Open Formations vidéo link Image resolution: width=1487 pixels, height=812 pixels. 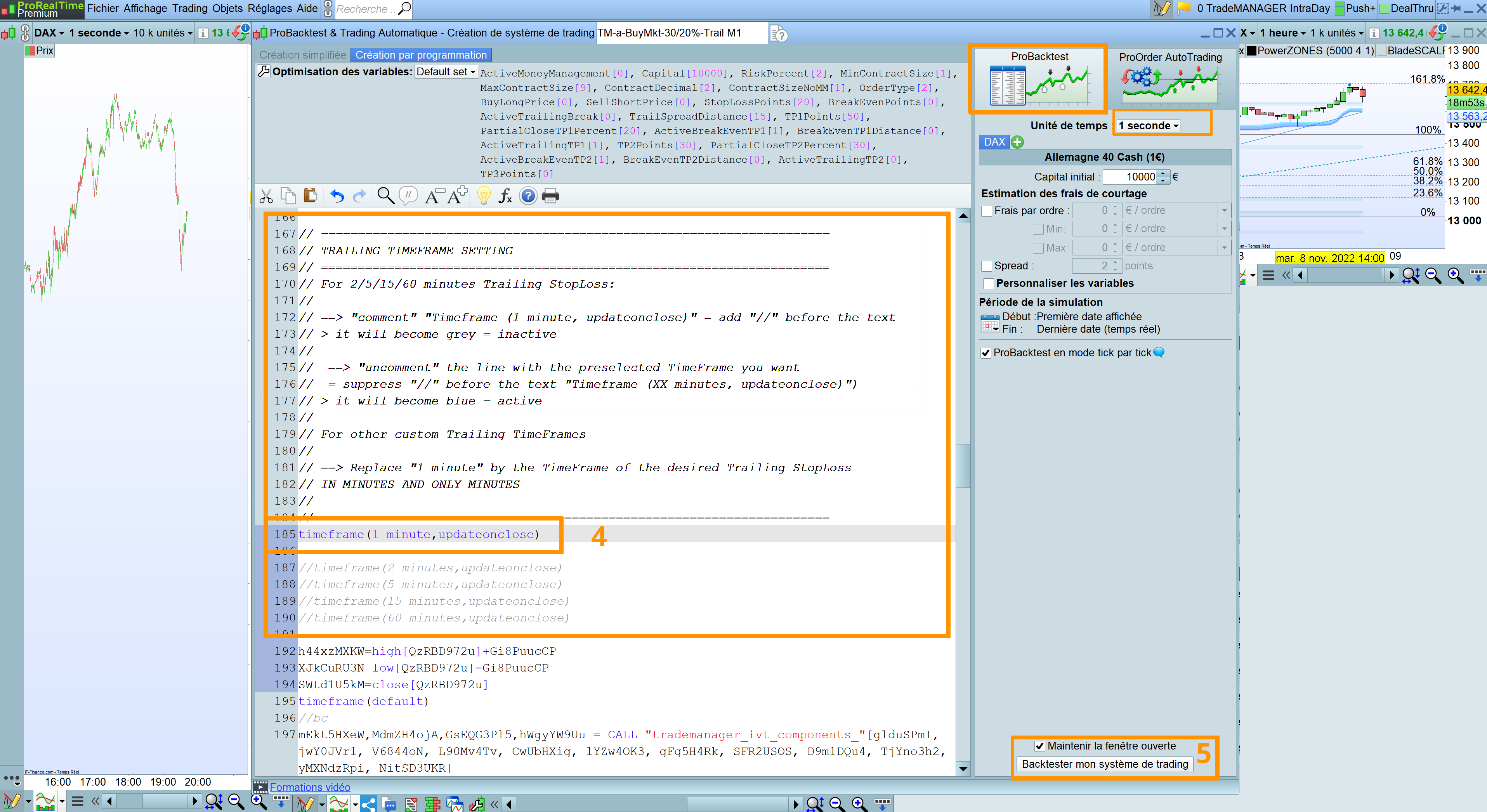tap(310, 787)
